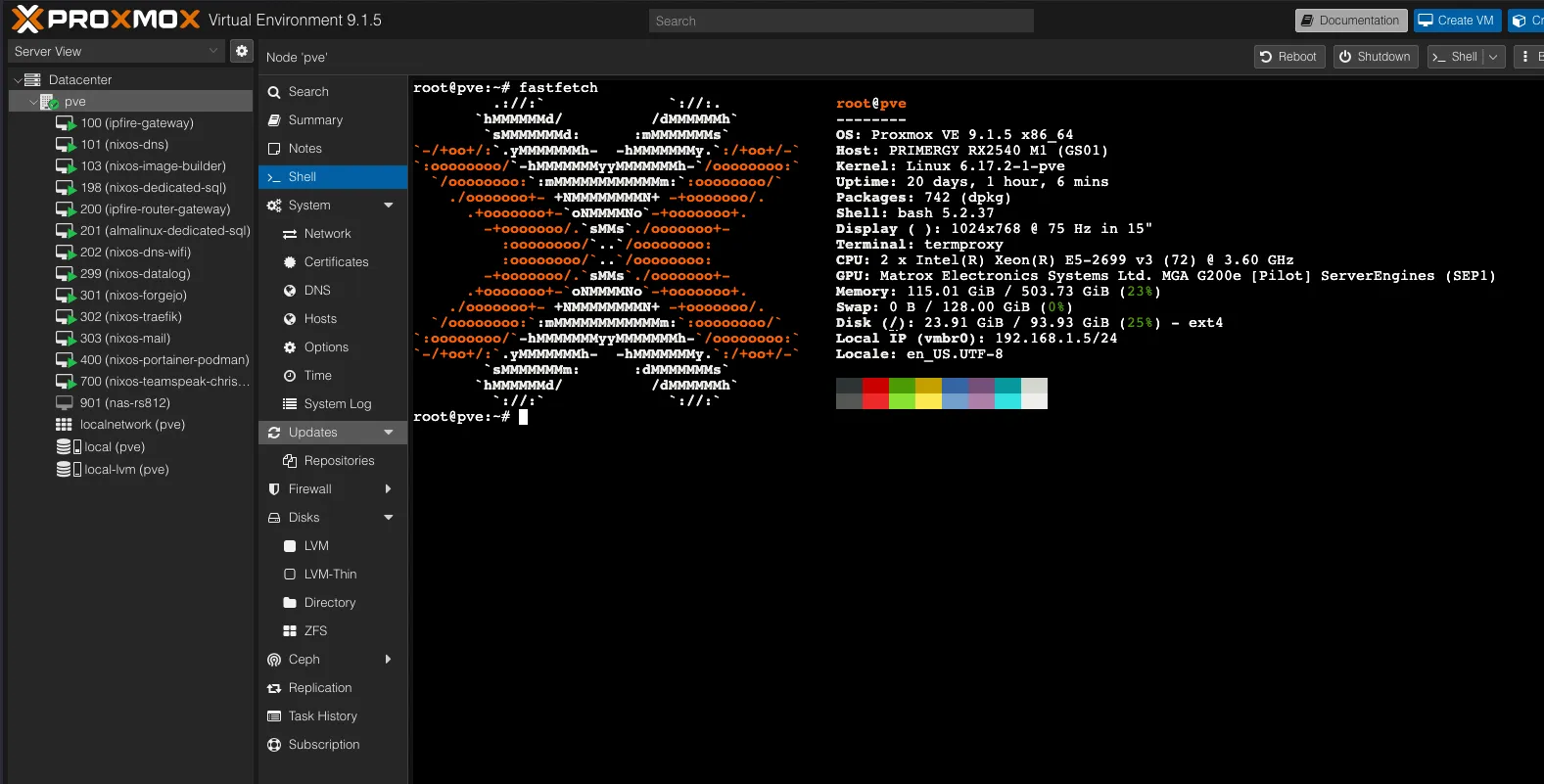1544x784 pixels.
Task: Expand the Firewall submenu arrow
Action: tap(389, 489)
